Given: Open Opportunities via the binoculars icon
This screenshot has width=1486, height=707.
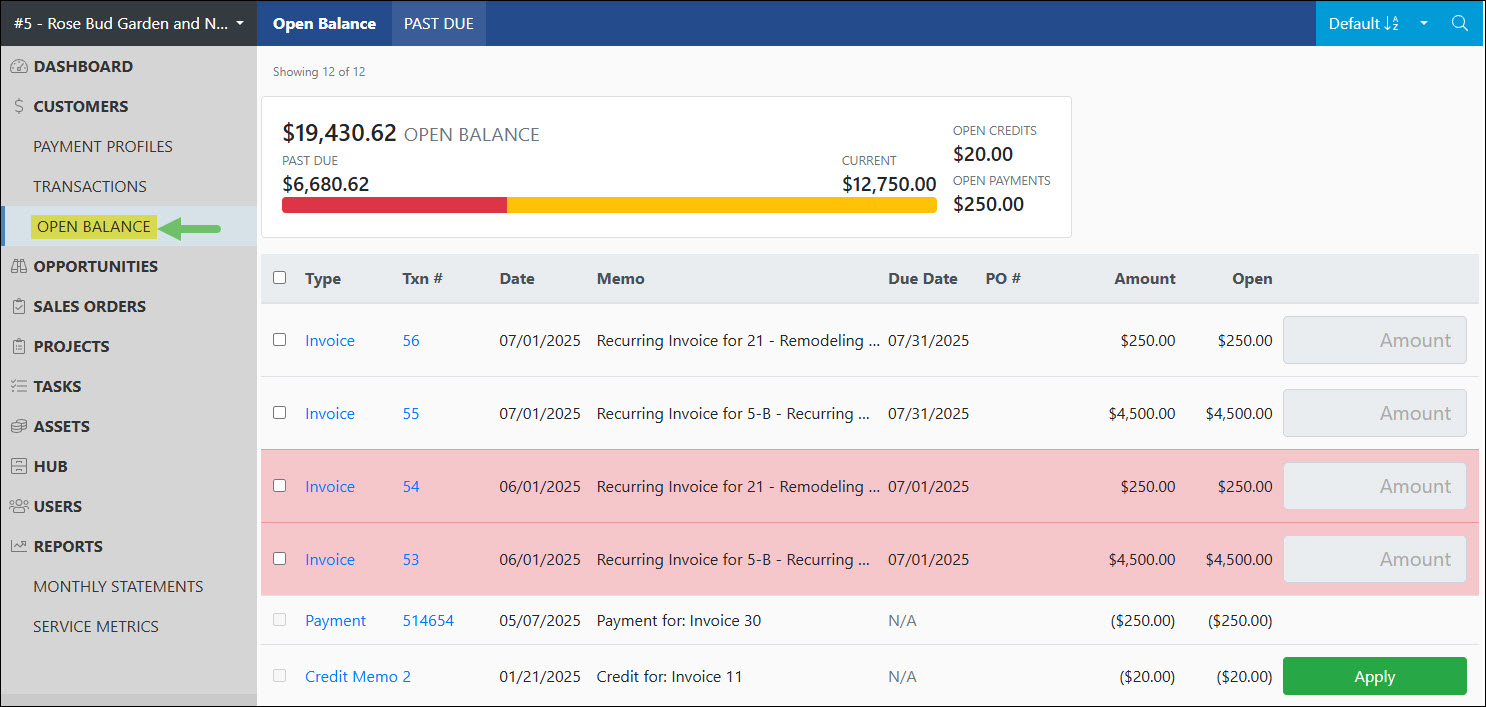Looking at the screenshot, I should coord(19,266).
